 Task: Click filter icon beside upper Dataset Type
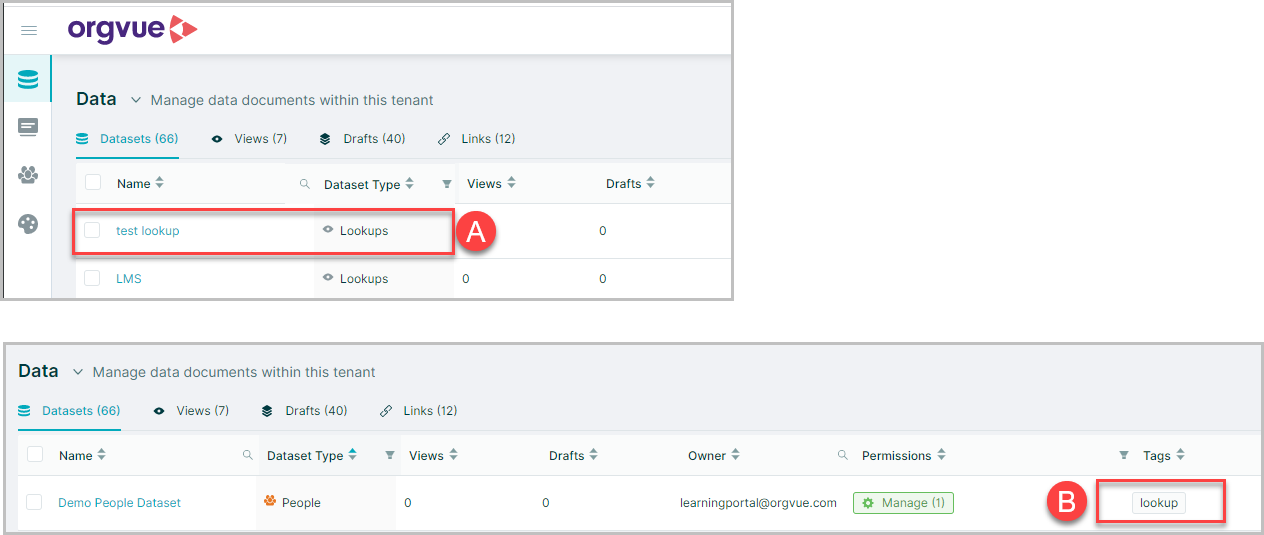point(446,184)
